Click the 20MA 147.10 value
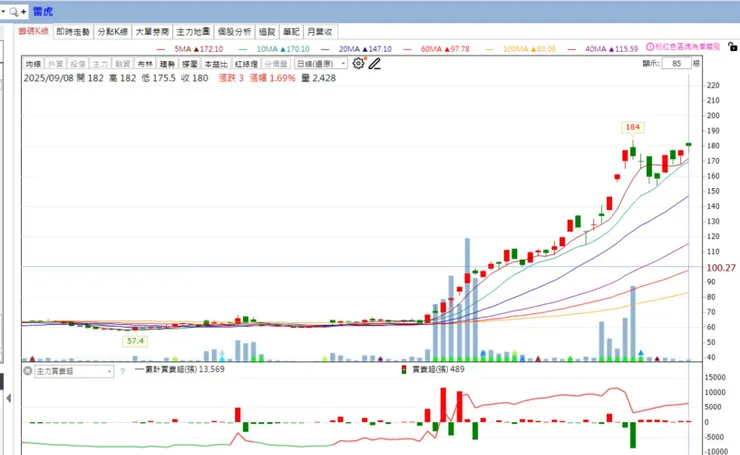Image resolution: width=740 pixels, height=455 pixels. coord(365,49)
